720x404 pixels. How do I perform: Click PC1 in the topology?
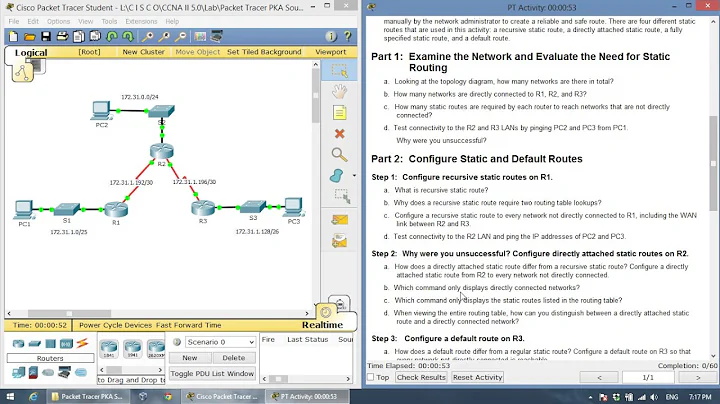click(23, 210)
